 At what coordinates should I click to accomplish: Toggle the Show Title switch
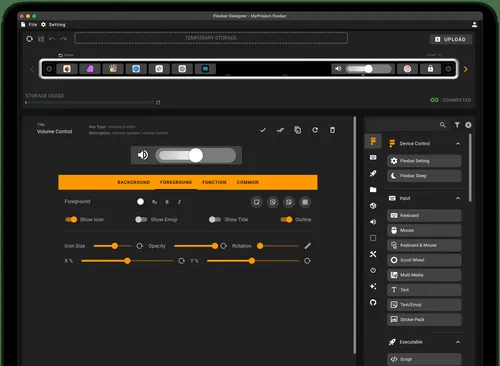click(x=215, y=219)
